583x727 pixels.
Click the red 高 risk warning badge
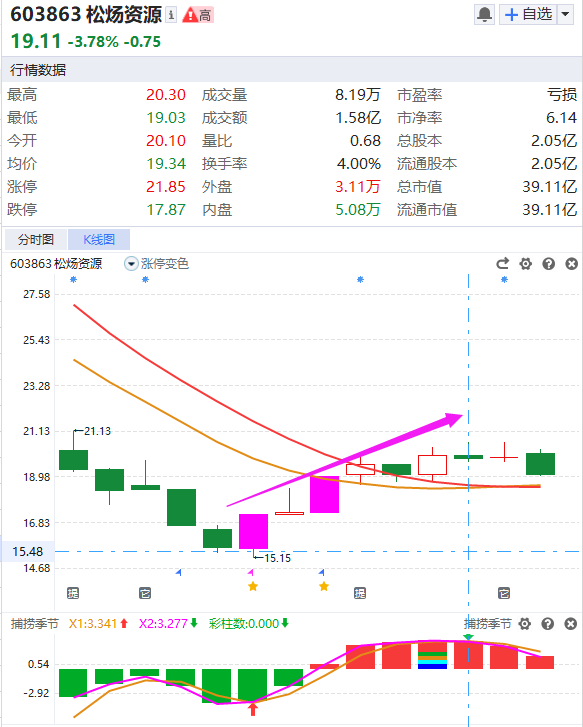(197, 15)
